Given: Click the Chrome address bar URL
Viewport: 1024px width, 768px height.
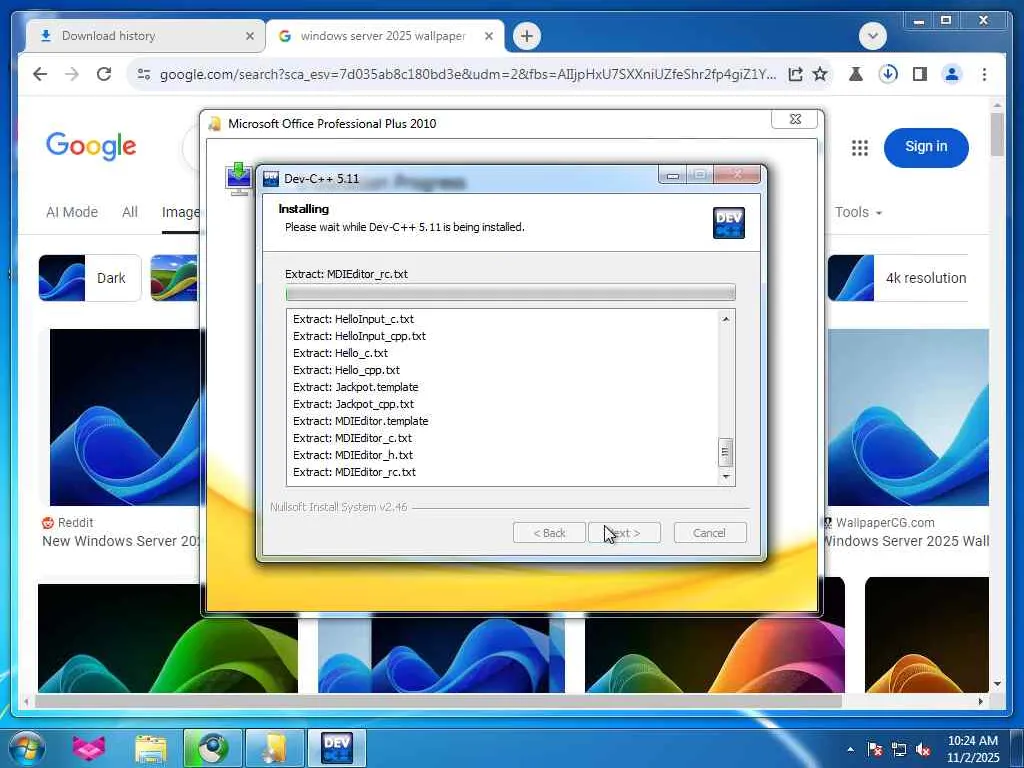Looking at the screenshot, I should (468, 74).
